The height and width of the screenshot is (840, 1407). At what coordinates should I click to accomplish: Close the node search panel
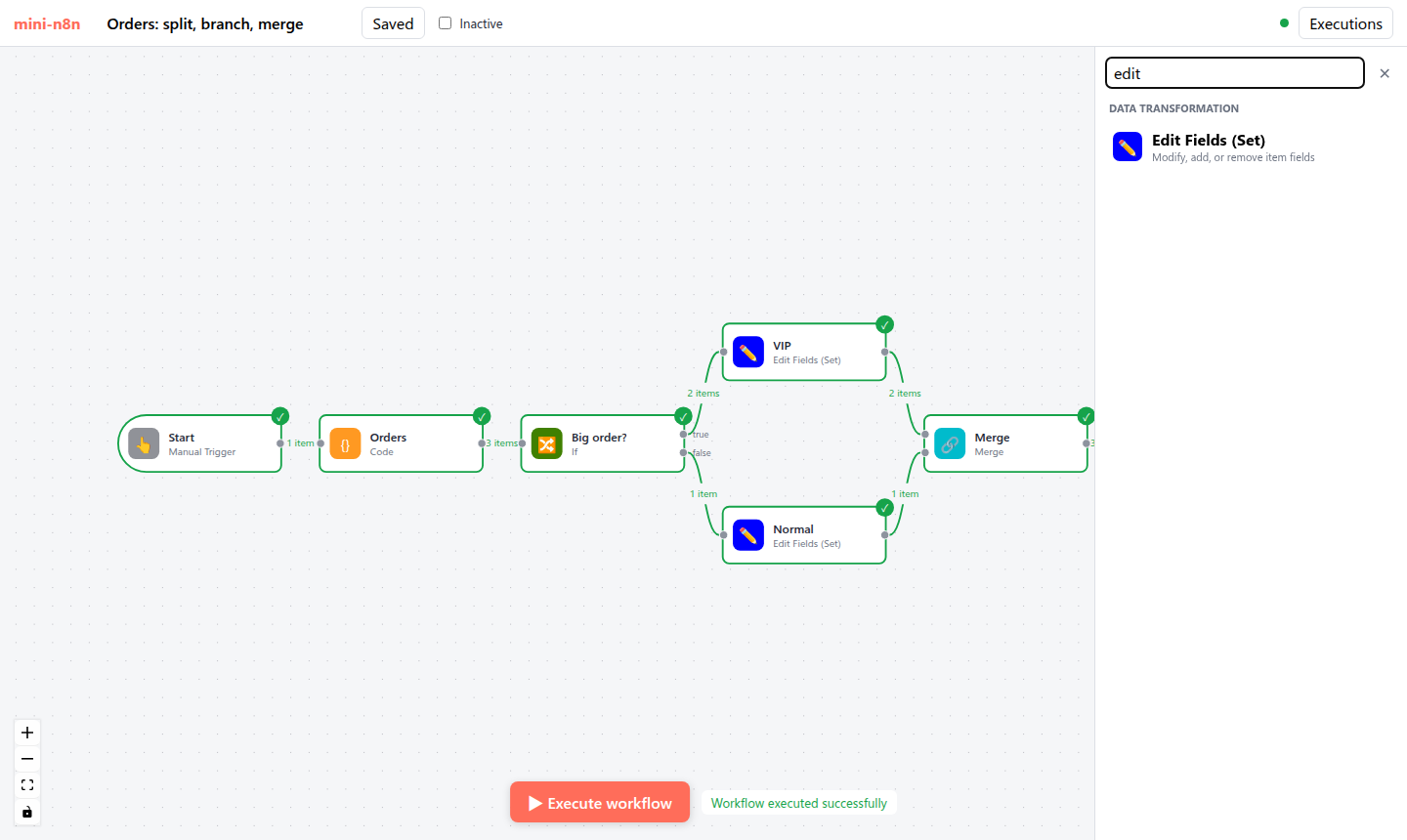[x=1385, y=73]
